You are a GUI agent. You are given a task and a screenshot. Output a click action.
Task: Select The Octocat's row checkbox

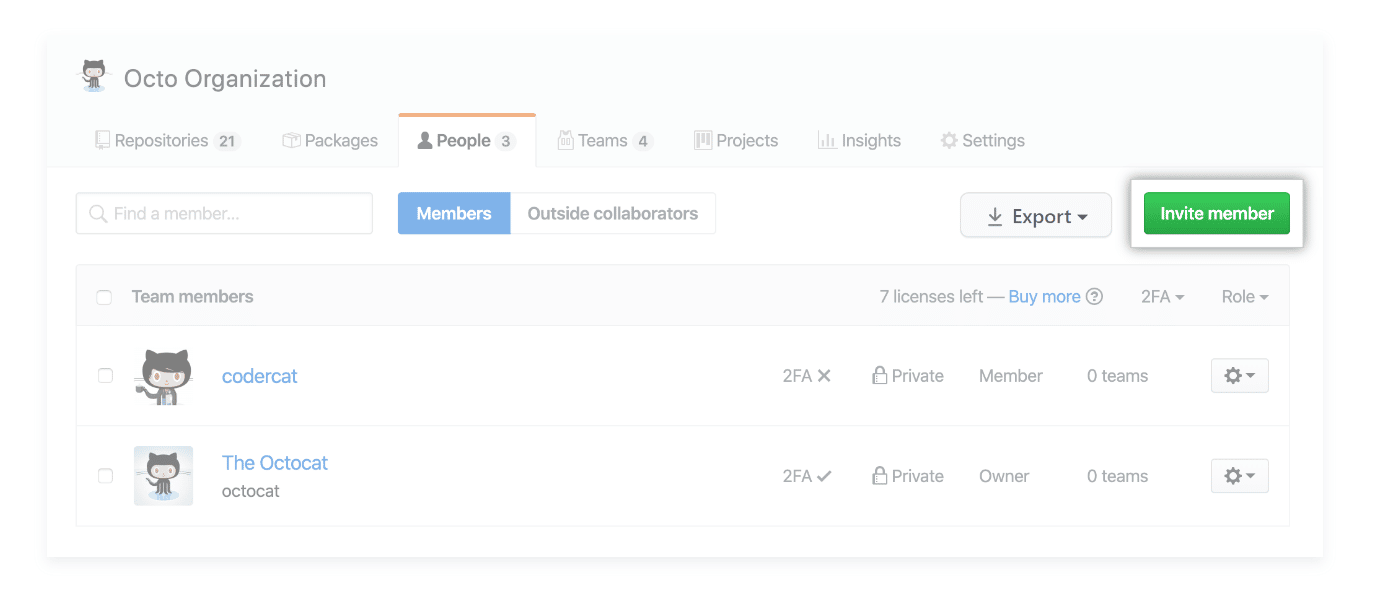[105, 476]
